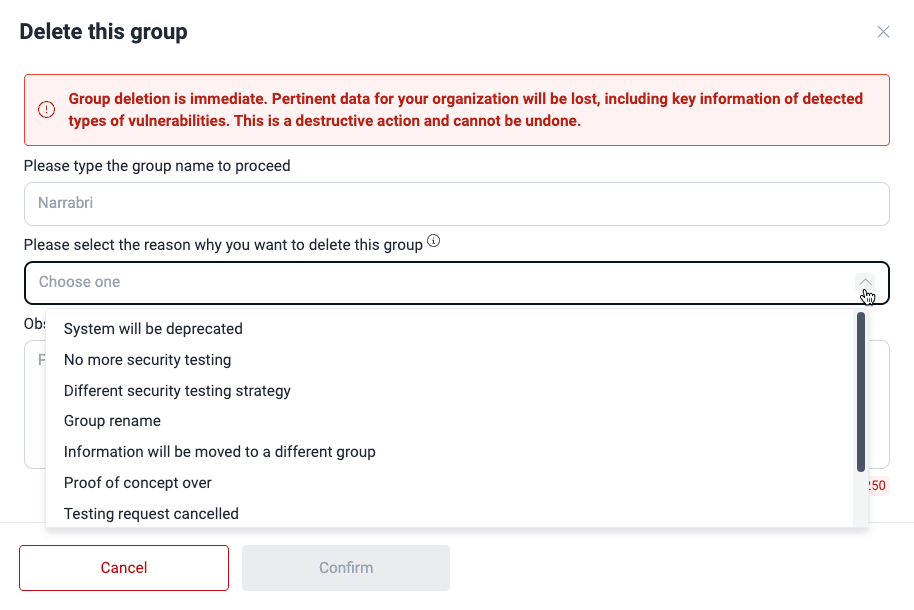The image size is (914, 610).
Task: Click the Narrabri group name input field
Action: coord(456,203)
